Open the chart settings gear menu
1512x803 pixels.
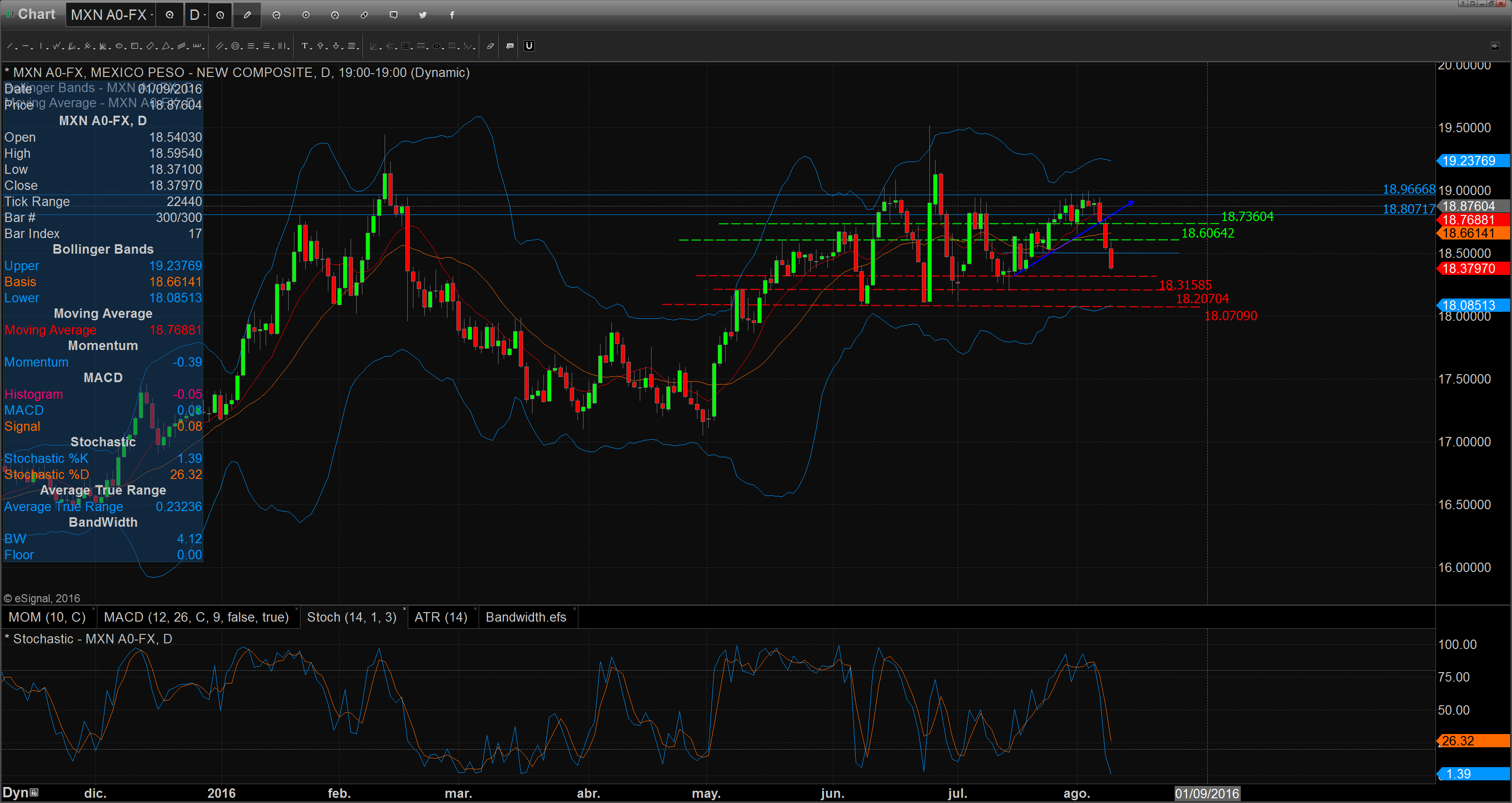[x=170, y=15]
